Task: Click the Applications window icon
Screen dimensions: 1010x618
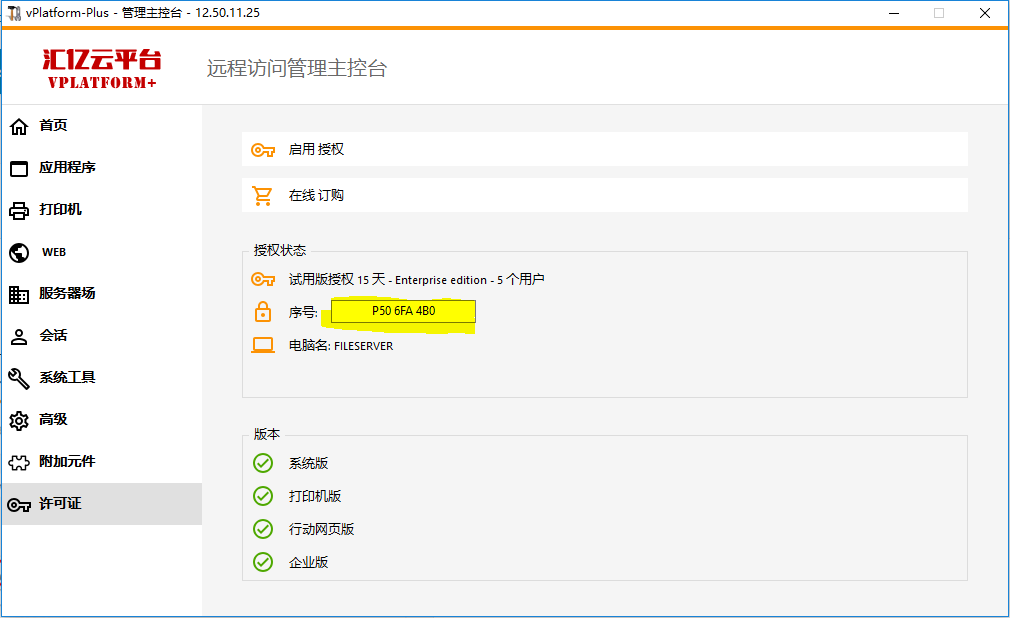Action: coord(19,168)
